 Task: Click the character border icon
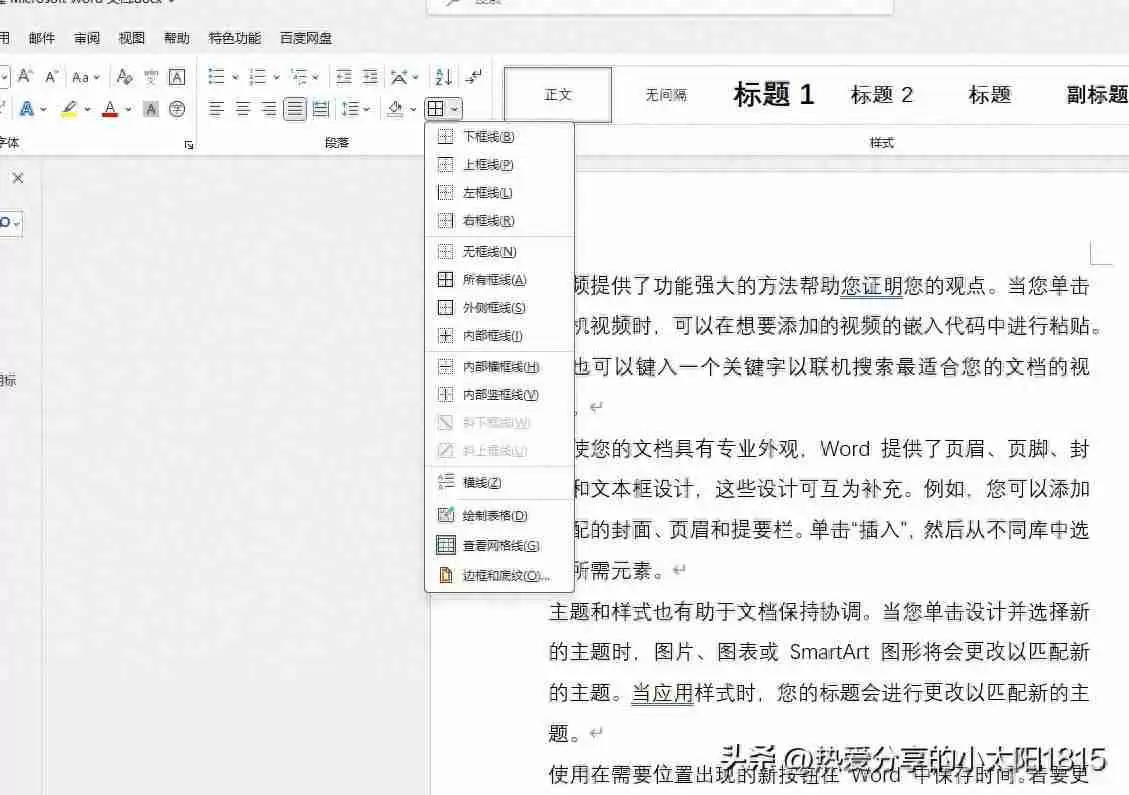[x=178, y=77]
